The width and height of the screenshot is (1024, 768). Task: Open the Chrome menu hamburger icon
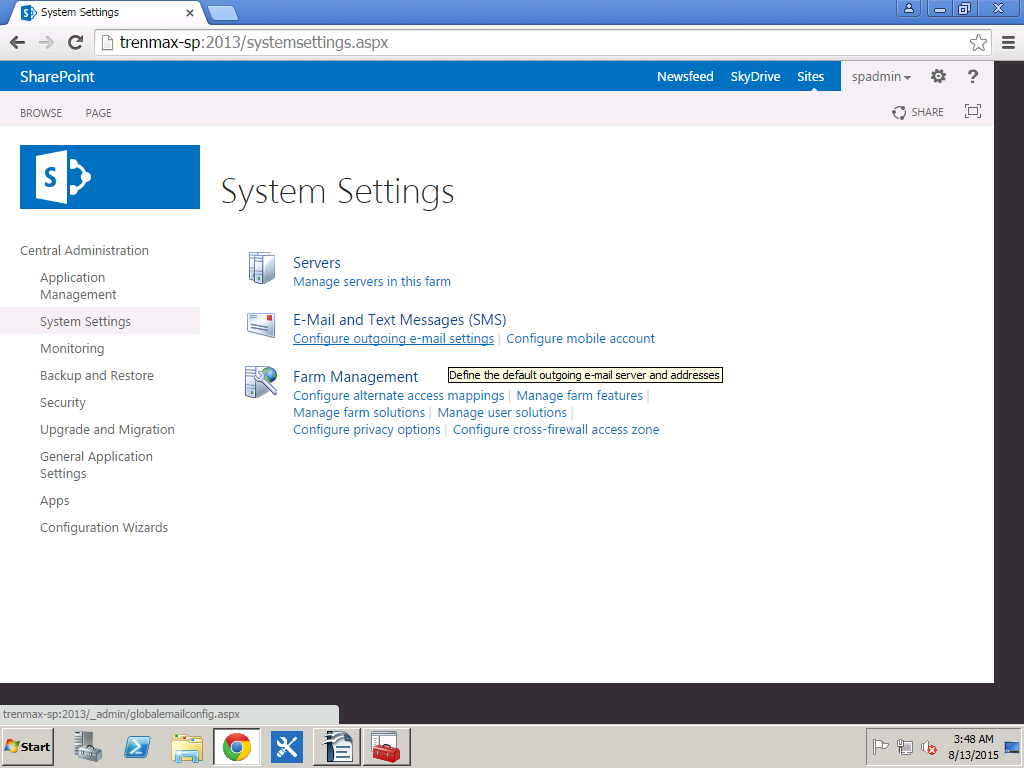[x=1008, y=42]
